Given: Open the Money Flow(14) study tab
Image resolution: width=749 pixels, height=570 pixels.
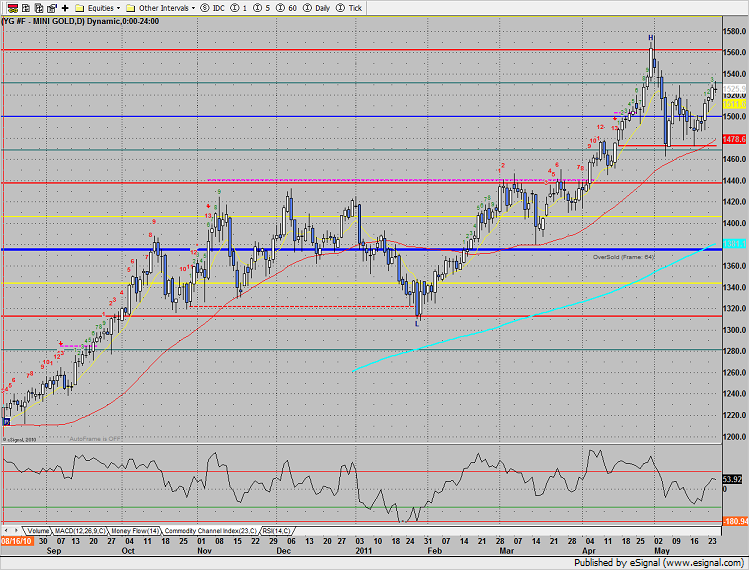Looking at the screenshot, I should [x=135, y=531].
